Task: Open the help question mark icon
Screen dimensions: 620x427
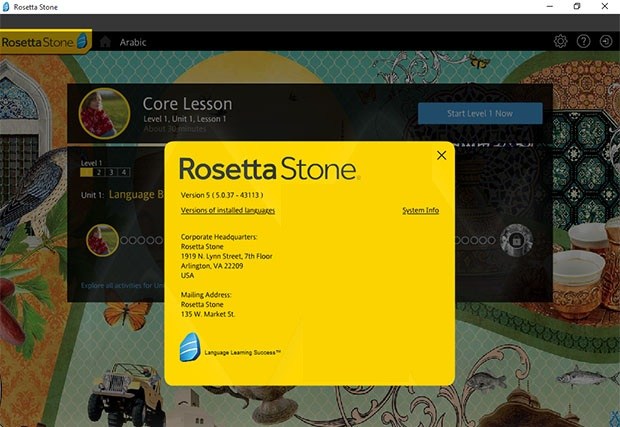Action: tap(583, 41)
